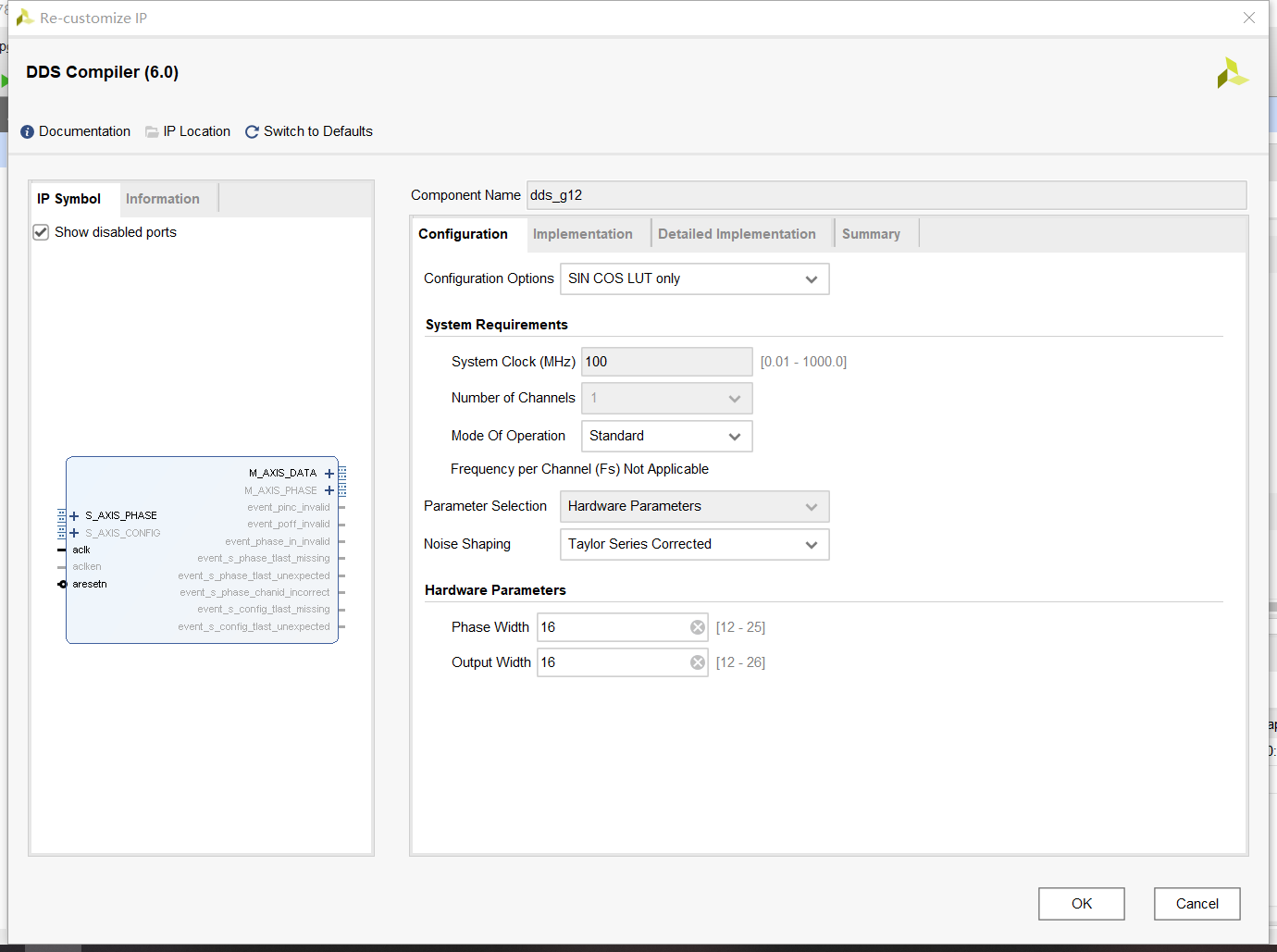Click the Frequency per Channel Not Applicable text
Viewport: 1277px width, 952px height.
click(x=580, y=469)
